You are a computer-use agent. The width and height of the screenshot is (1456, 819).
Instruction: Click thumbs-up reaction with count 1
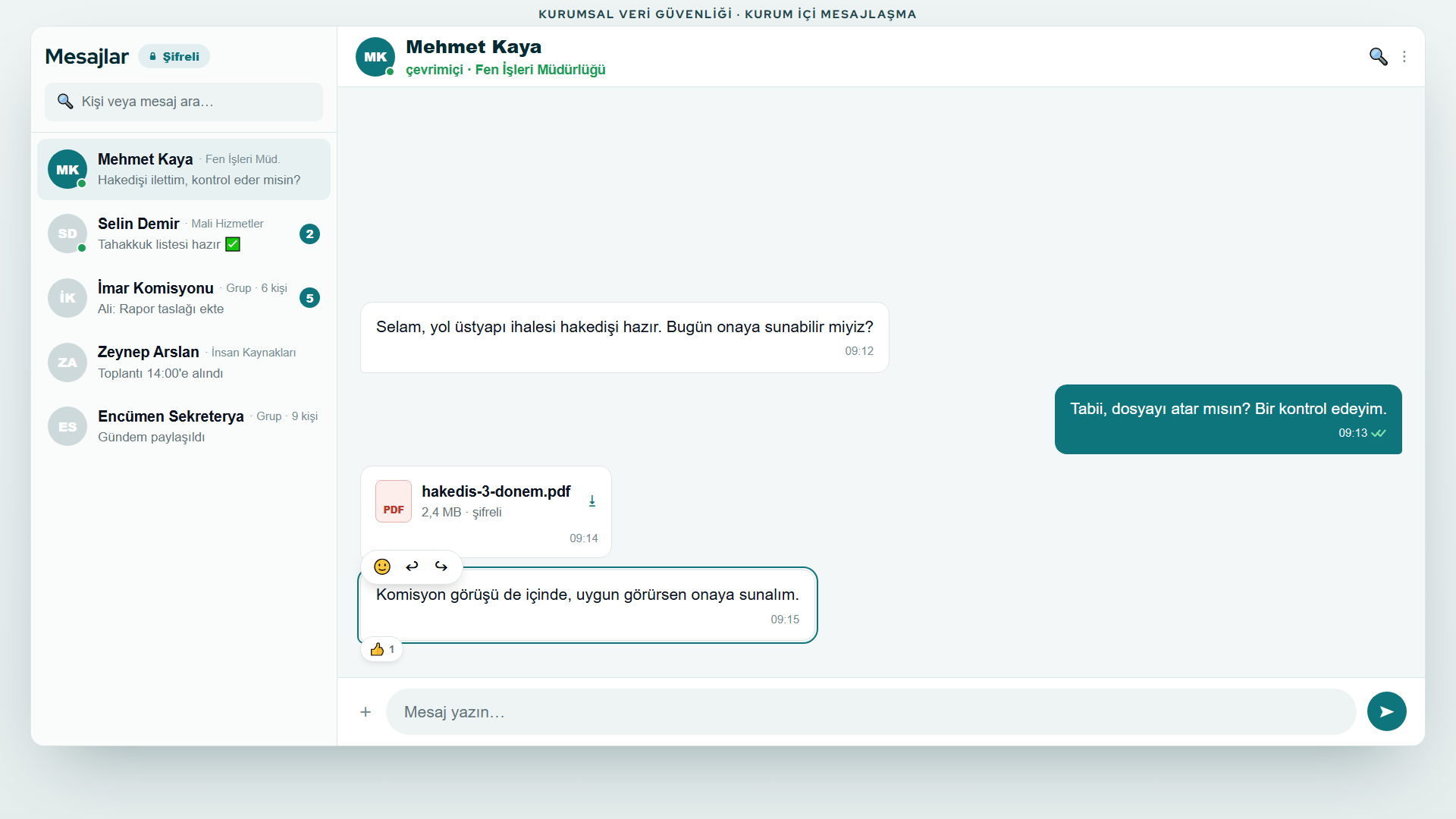[381, 649]
